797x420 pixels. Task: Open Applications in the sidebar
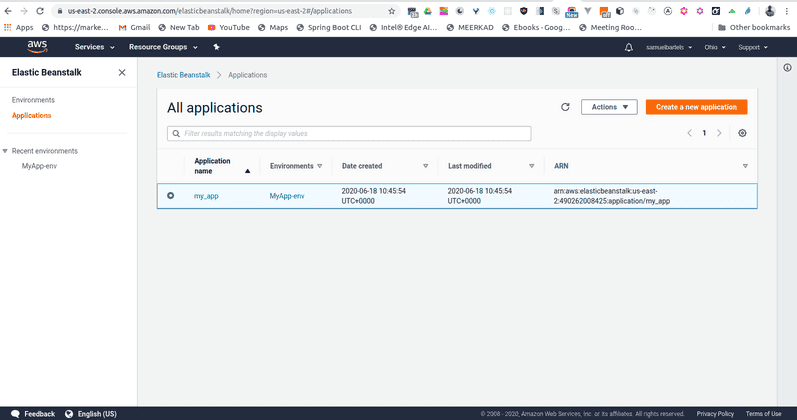[x=32, y=115]
